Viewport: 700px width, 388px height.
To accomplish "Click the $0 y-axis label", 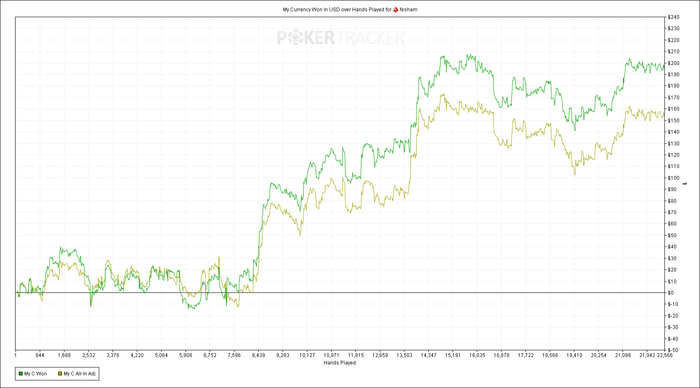I will pyautogui.click(x=671, y=293).
